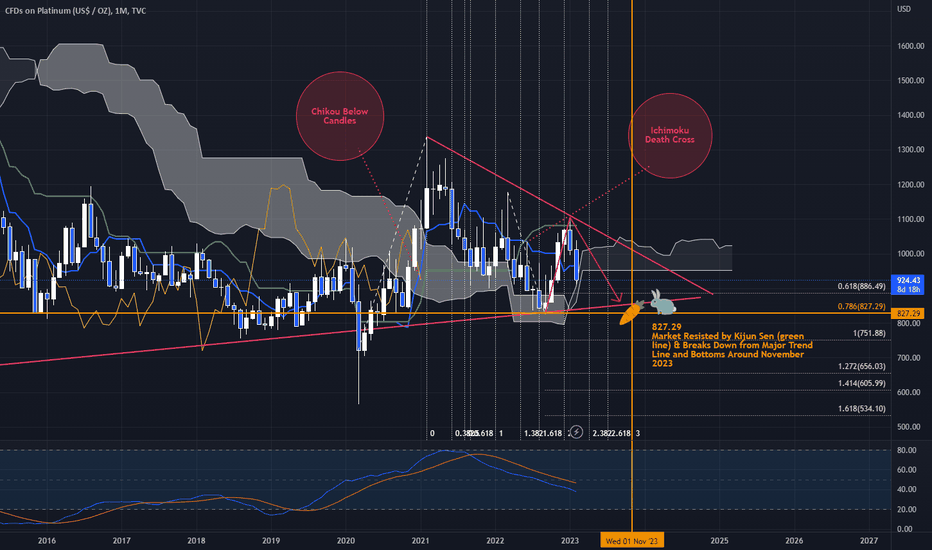
Task: Click the Fib time zone label 0
Action: [x=432, y=433]
